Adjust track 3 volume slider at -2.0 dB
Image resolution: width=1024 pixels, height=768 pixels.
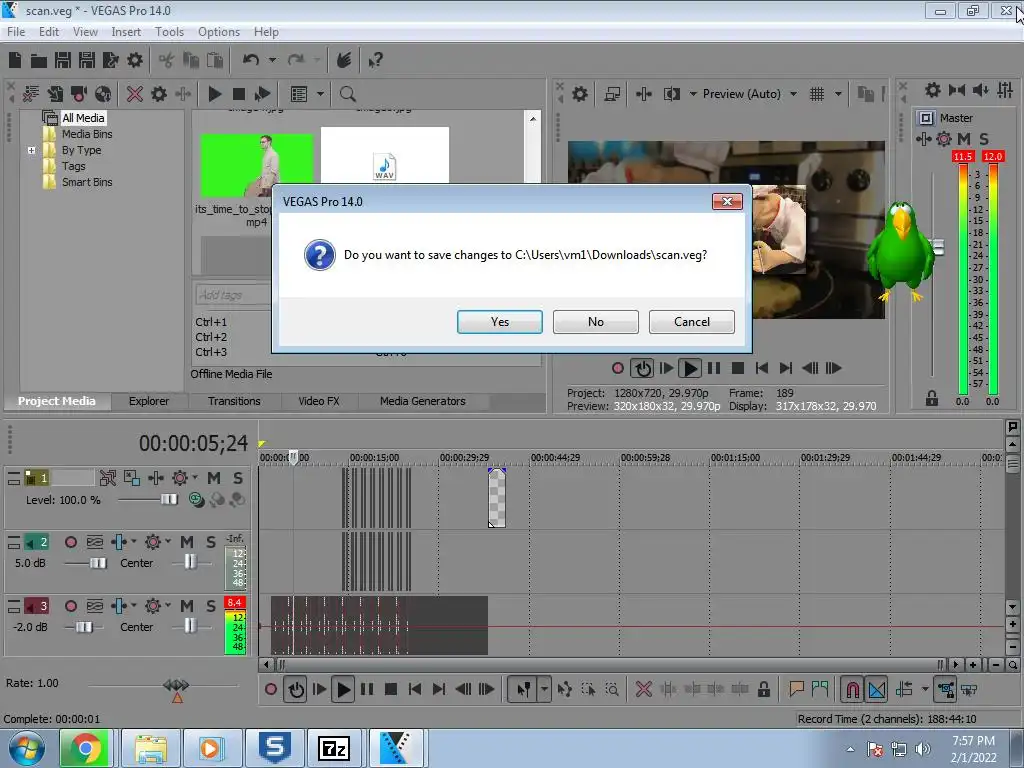[84, 627]
